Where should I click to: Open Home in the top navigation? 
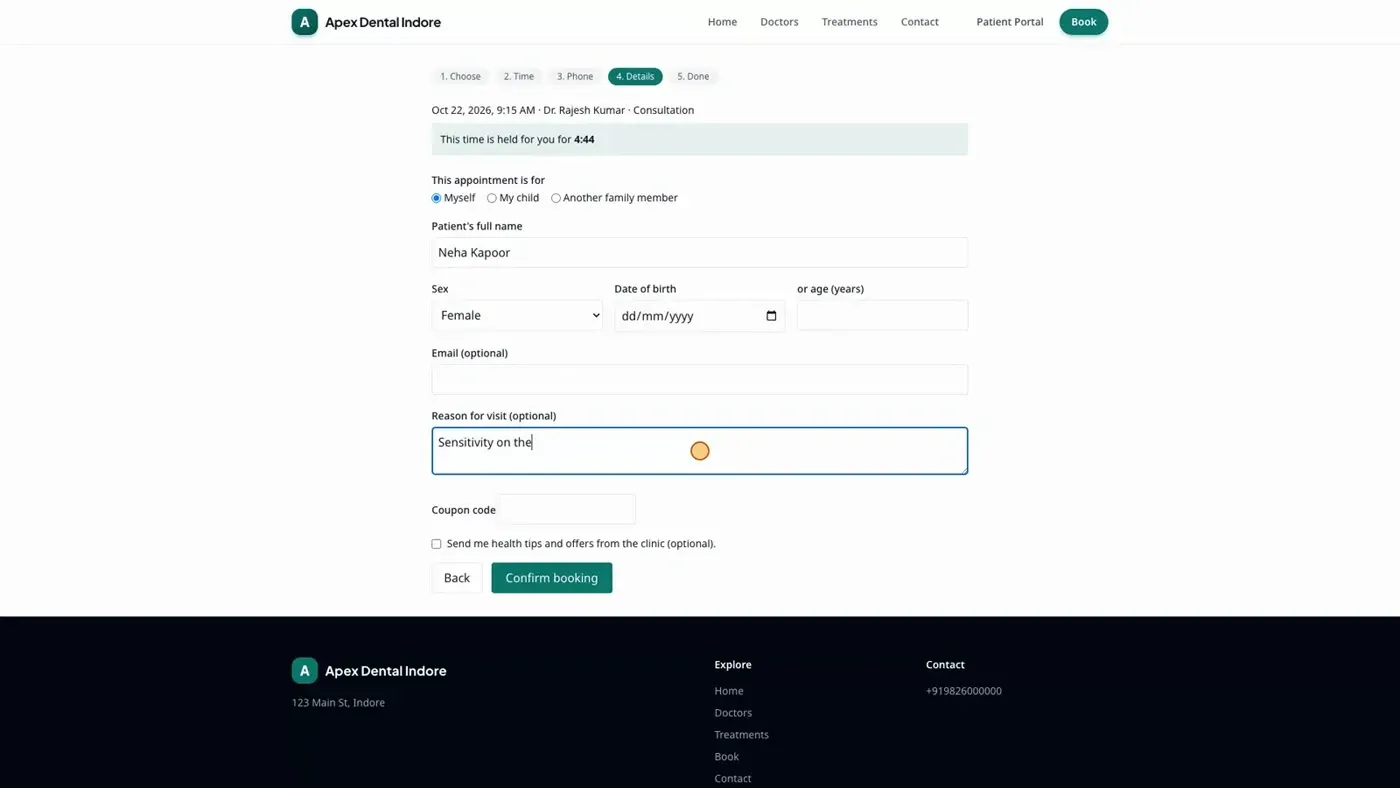tap(722, 22)
